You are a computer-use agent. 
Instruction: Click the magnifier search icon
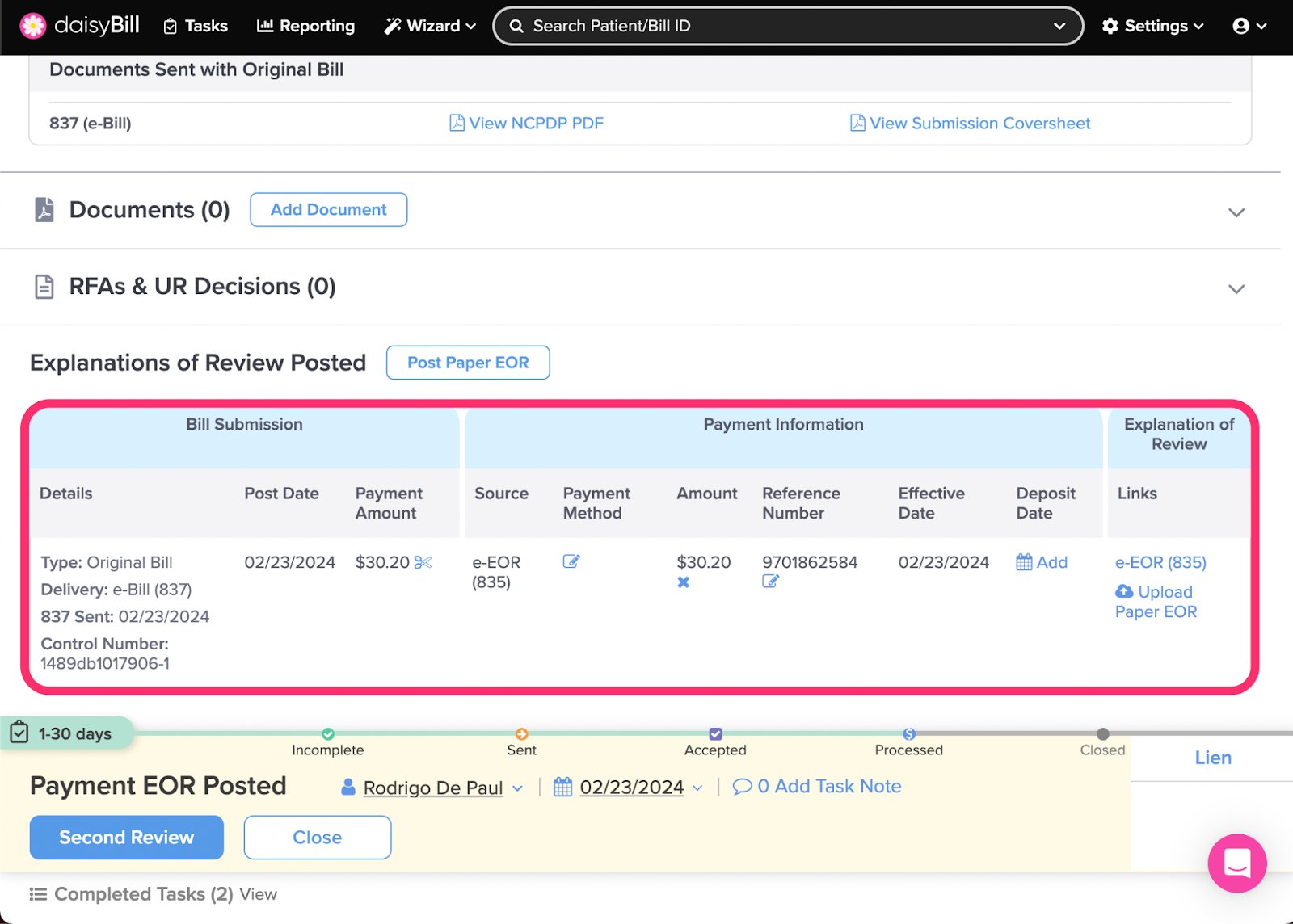pyautogui.click(x=516, y=26)
